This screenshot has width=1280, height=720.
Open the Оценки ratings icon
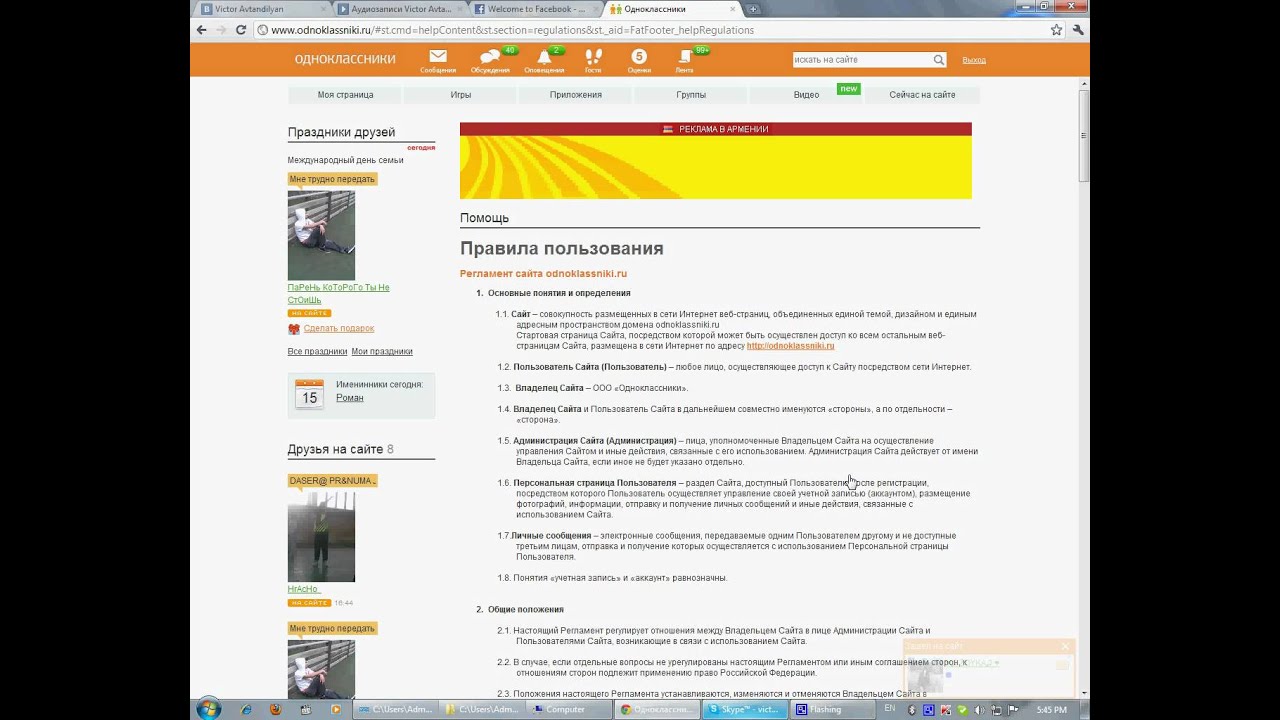point(639,57)
